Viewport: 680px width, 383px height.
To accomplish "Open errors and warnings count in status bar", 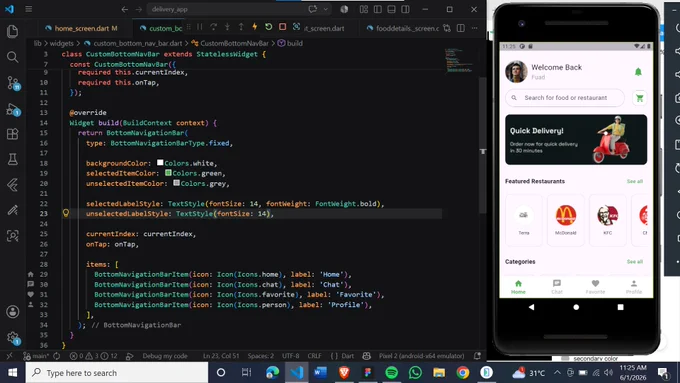I will point(94,356).
